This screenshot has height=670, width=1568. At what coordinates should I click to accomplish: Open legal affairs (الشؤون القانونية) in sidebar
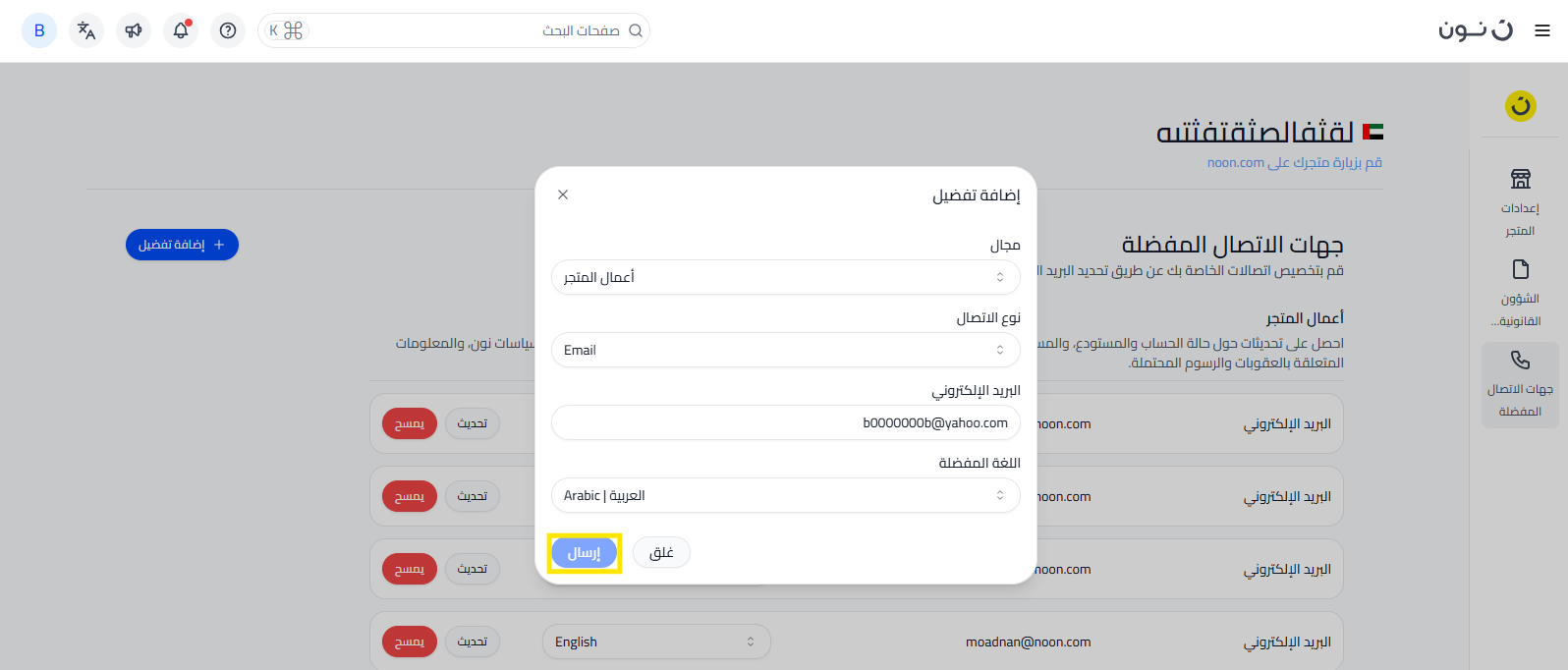[1520, 295]
